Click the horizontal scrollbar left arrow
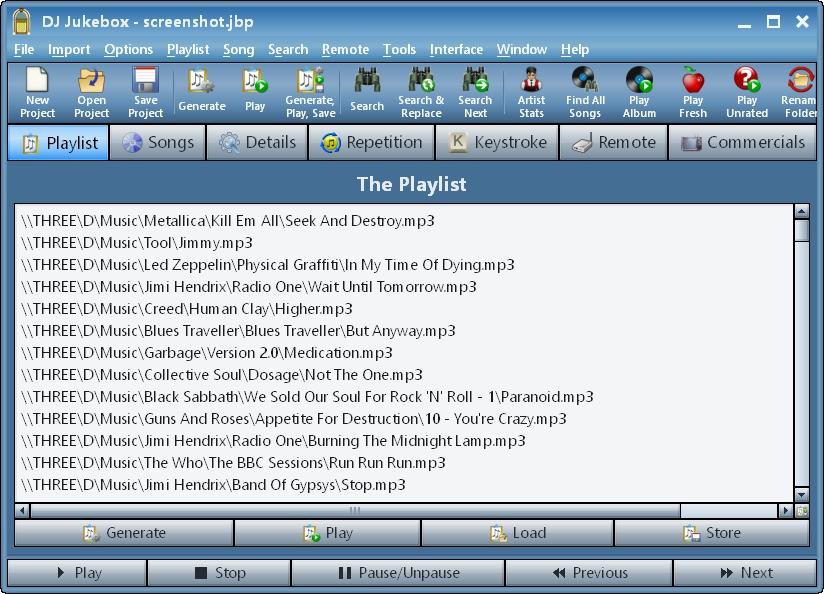 (22, 510)
